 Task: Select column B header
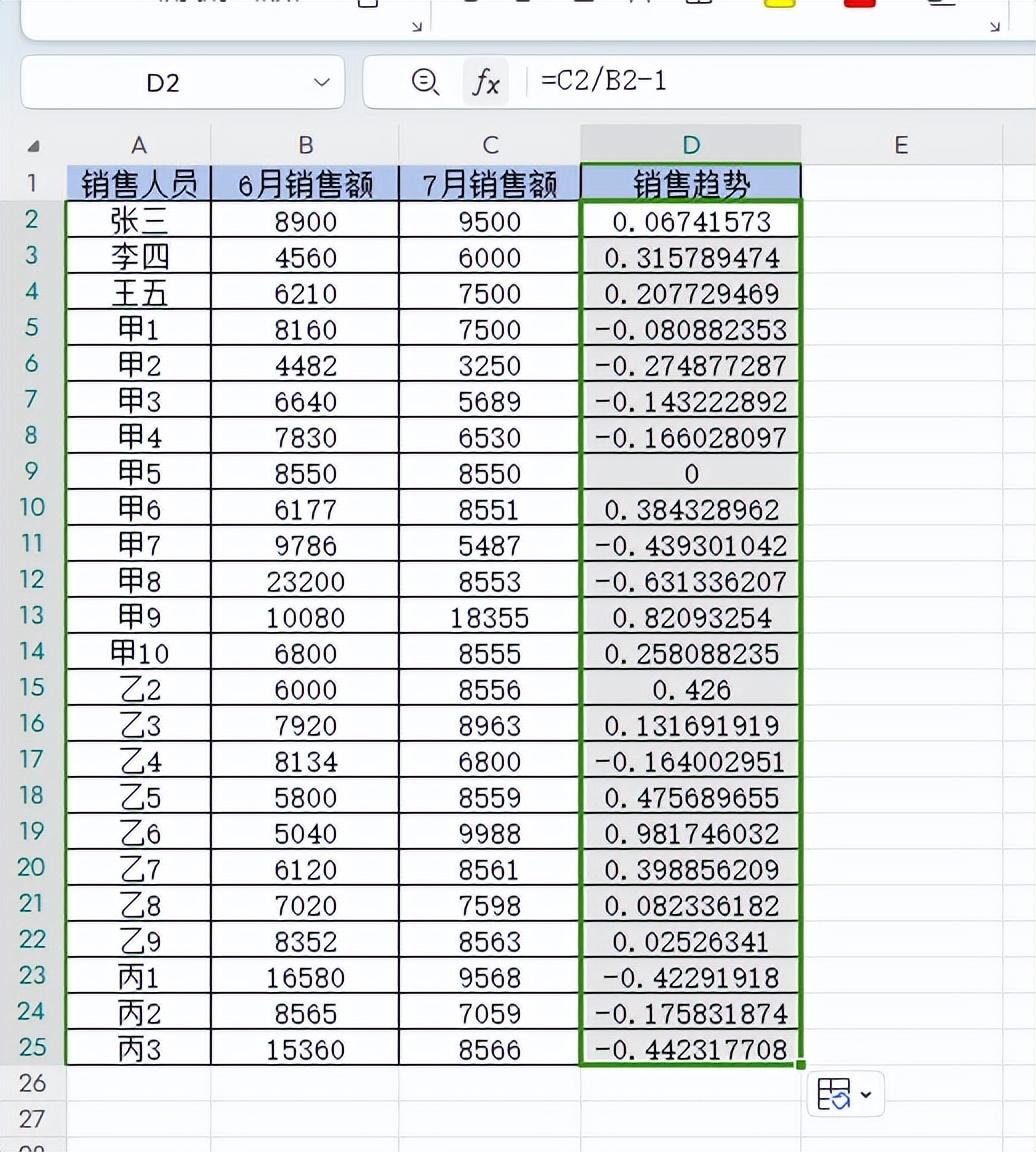click(305, 145)
